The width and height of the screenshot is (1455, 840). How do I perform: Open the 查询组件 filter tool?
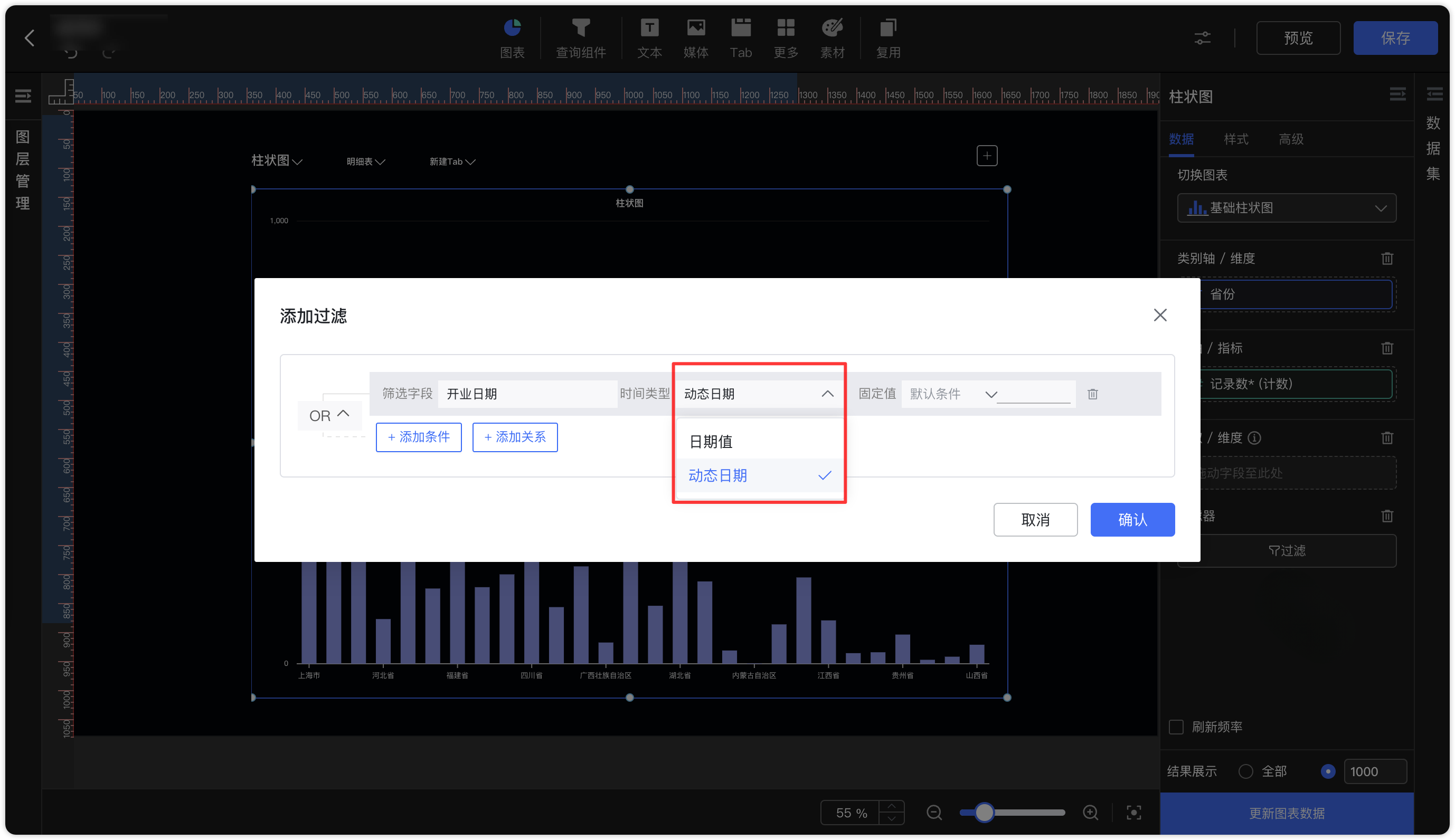[x=581, y=38]
